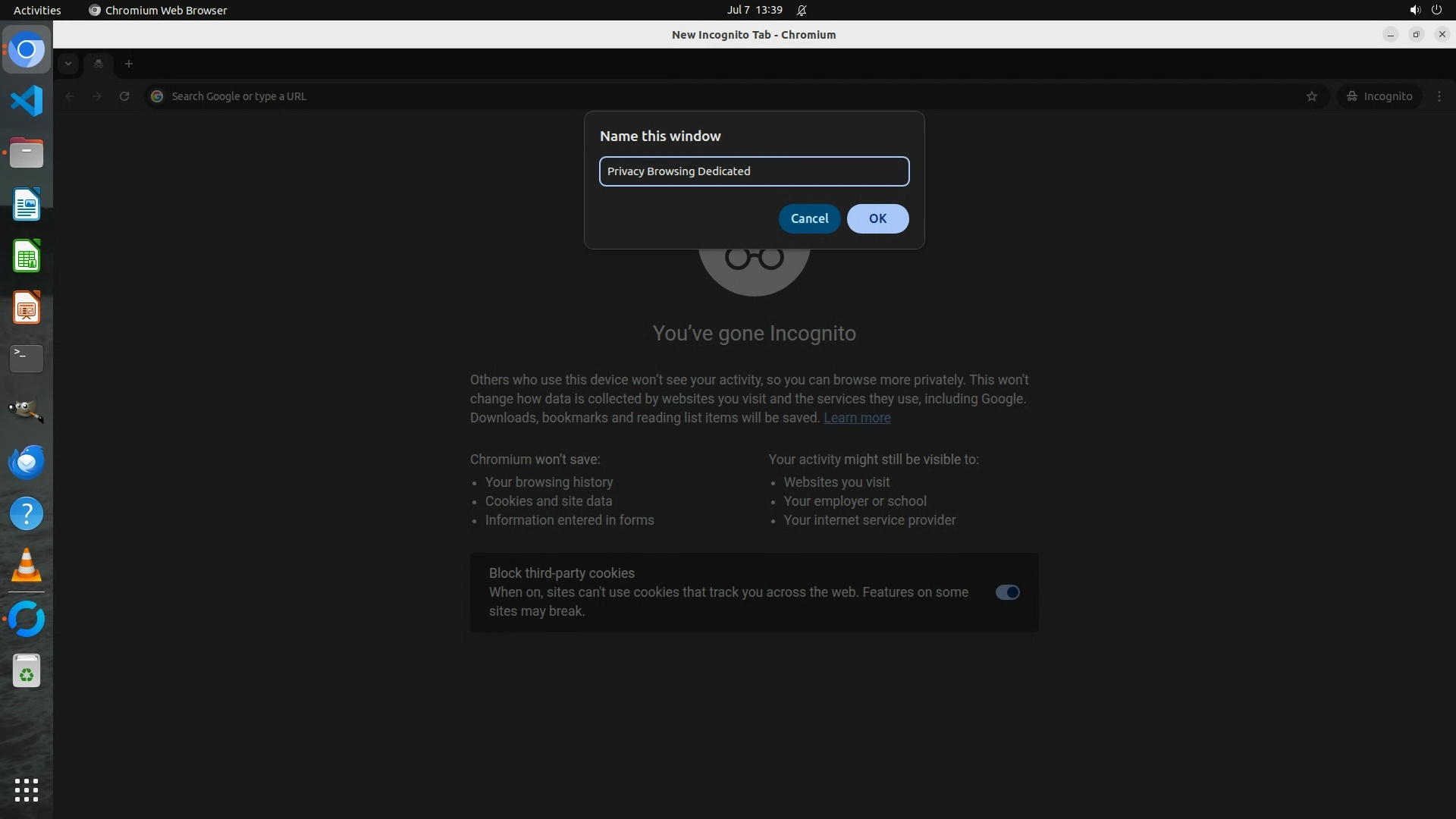The height and width of the screenshot is (819, 1456).
Task: Open the clock and calendar dropdown
Action: (x=754, y=10)
